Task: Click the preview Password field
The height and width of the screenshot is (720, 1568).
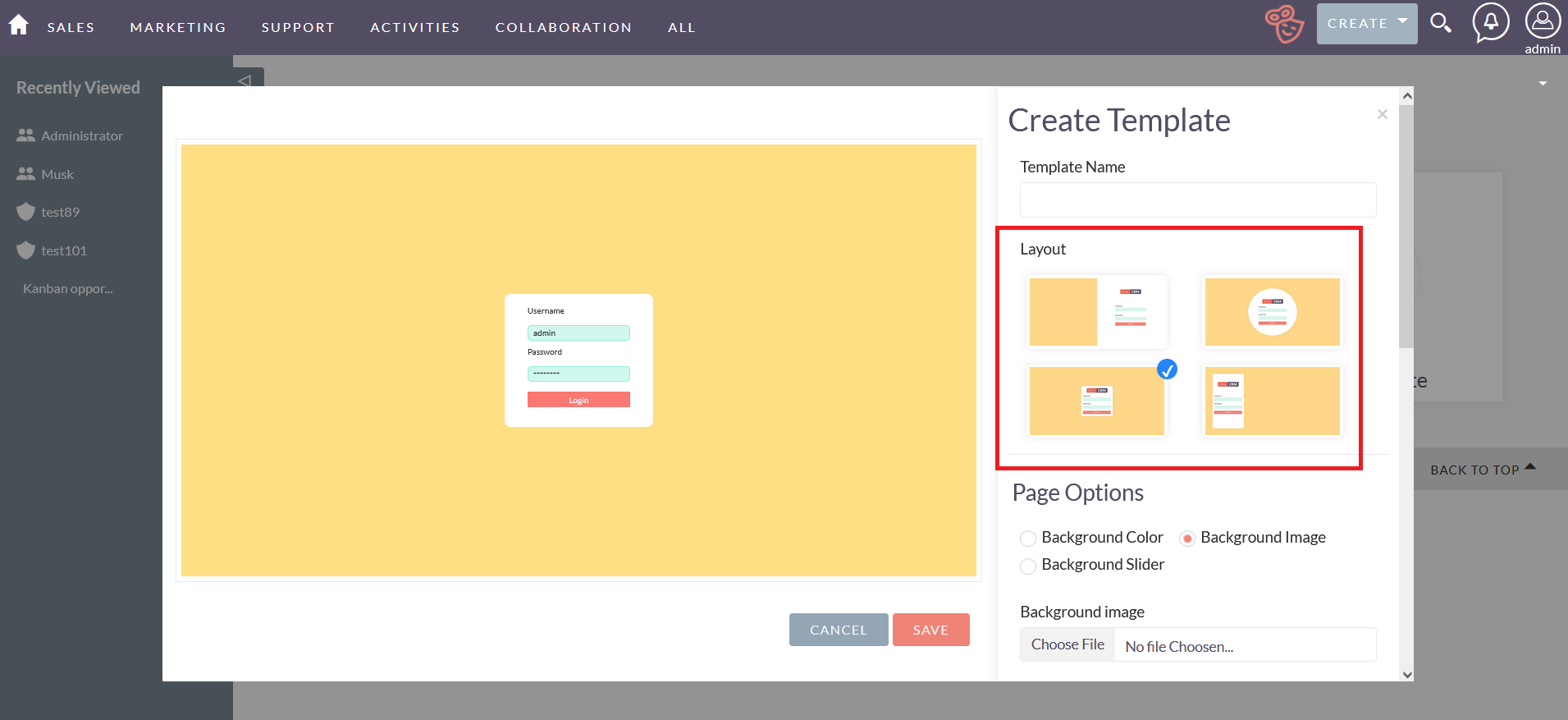Action: click(x=578, y=374)
